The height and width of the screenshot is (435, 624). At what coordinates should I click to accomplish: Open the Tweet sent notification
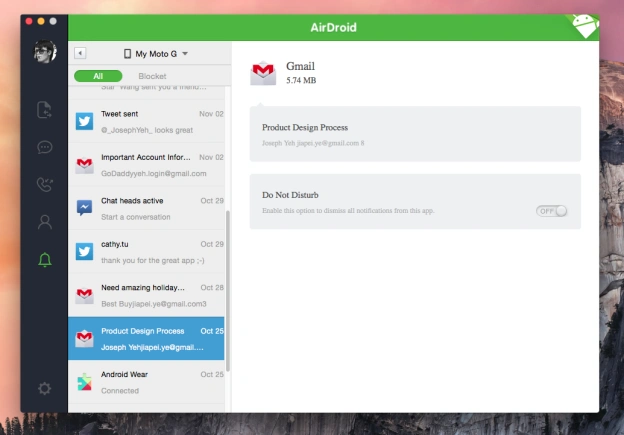(146, 121)
